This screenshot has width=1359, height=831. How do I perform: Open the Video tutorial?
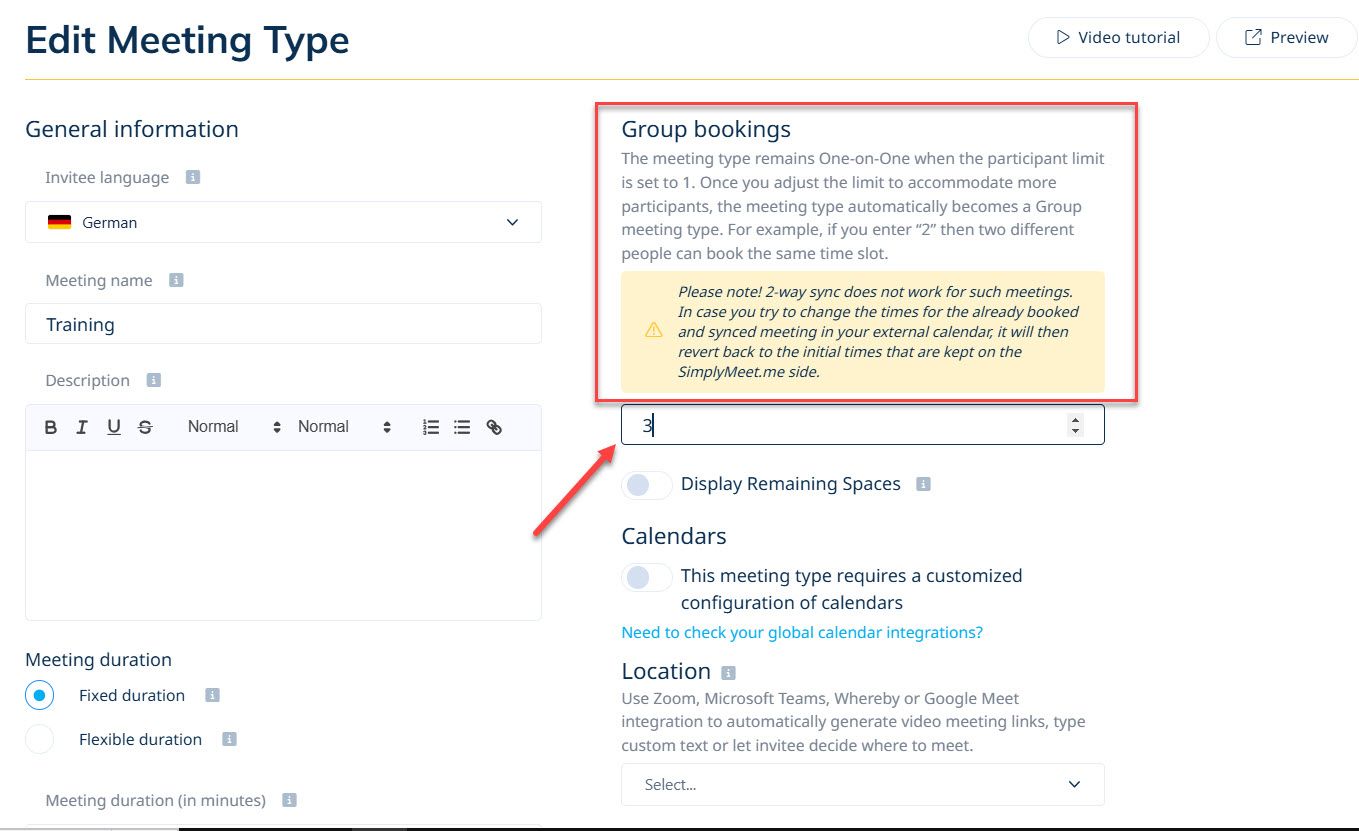(1118, 37)
